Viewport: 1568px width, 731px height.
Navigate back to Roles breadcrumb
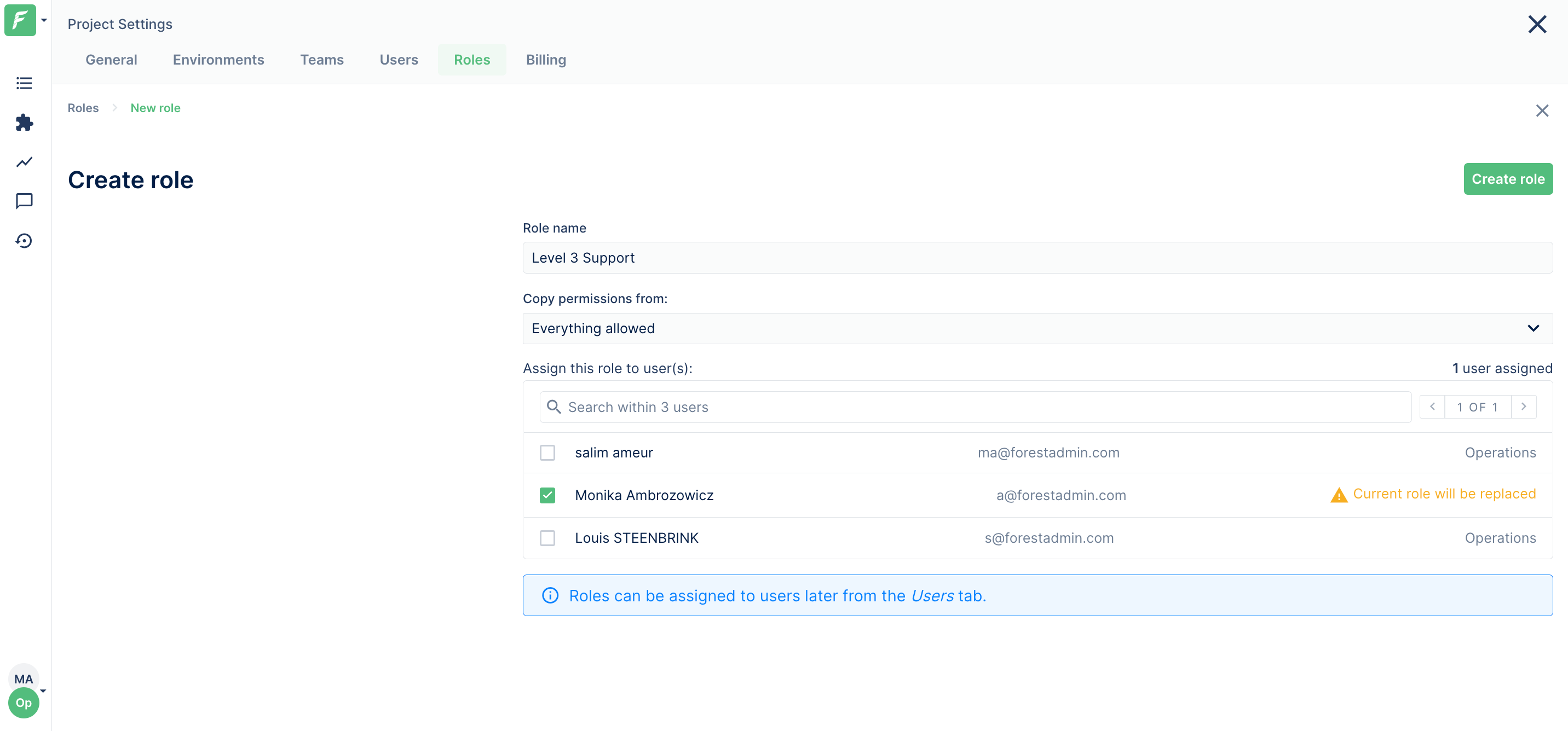click(83, 107)
